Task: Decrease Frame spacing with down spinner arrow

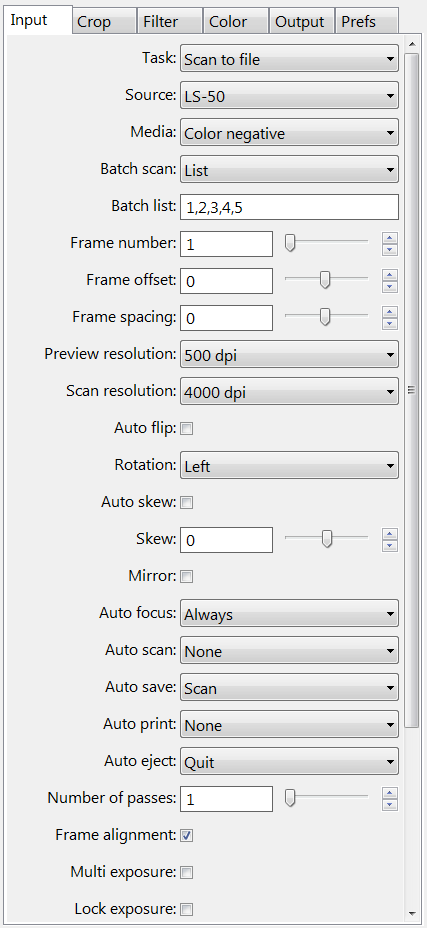Action: [390, 324]
